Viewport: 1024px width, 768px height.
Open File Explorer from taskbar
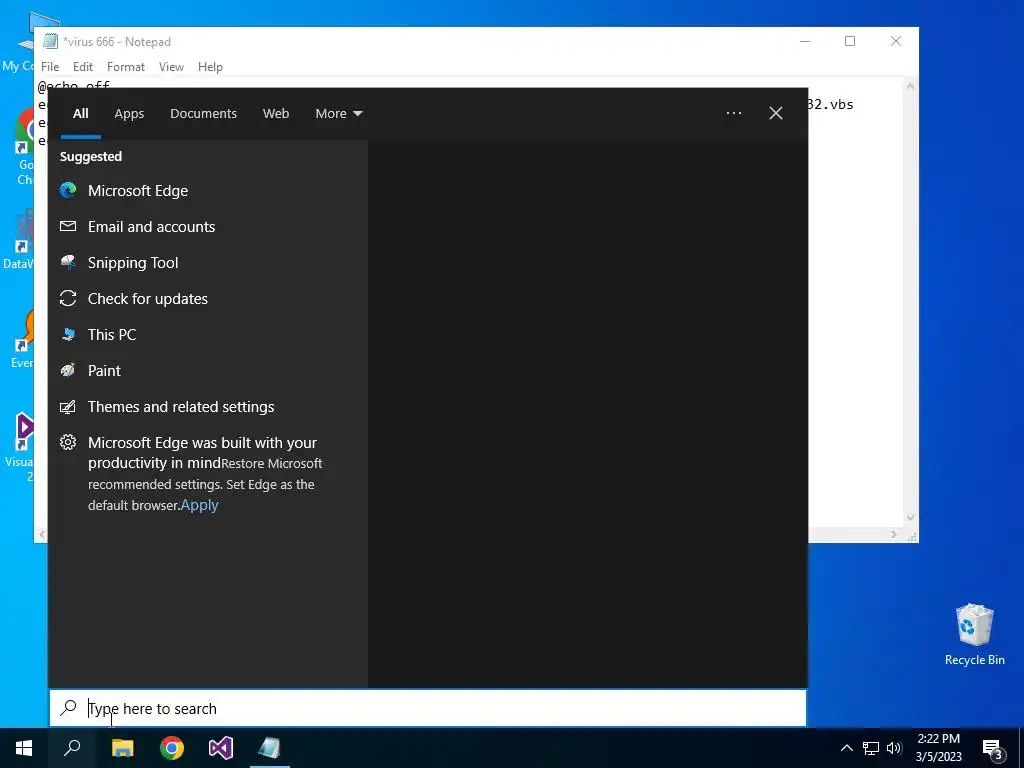(122, 748)
